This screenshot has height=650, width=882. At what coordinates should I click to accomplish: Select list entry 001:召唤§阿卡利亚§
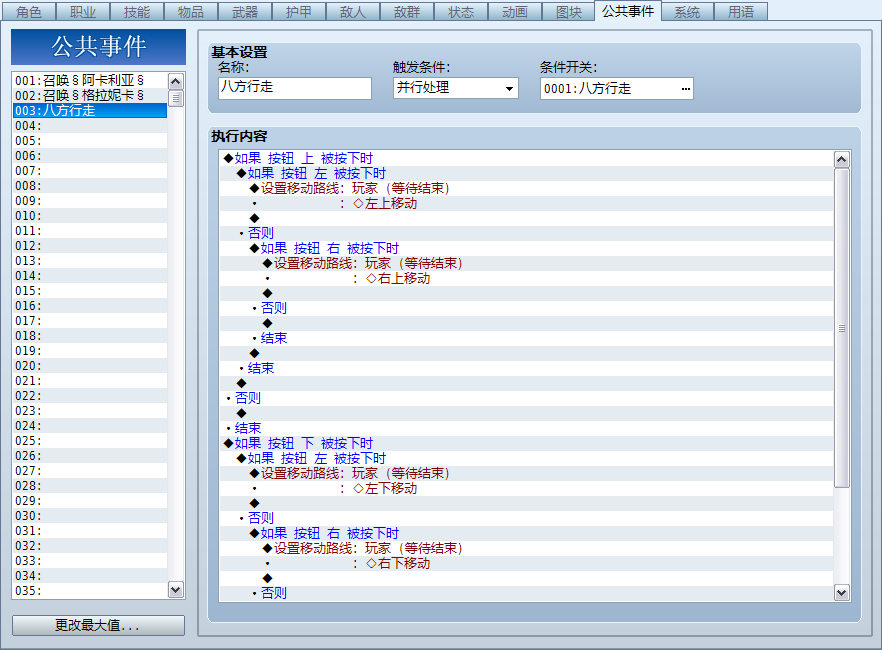click(90, 80)
